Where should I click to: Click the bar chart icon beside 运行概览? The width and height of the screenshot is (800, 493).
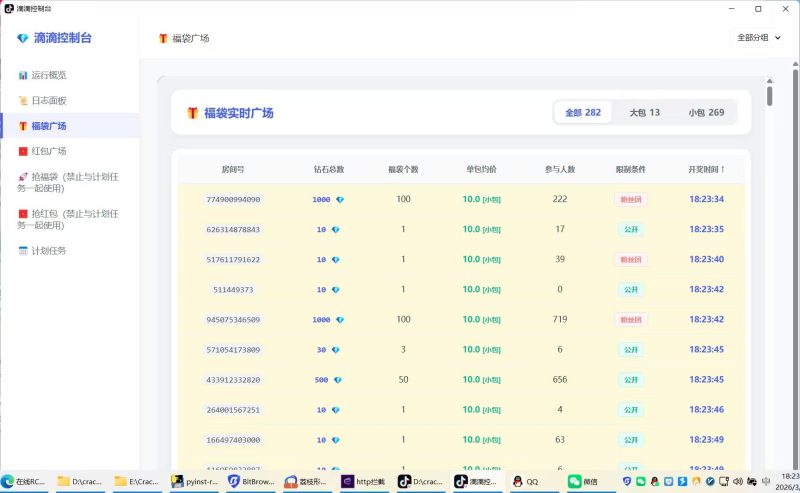pos(23,76)
